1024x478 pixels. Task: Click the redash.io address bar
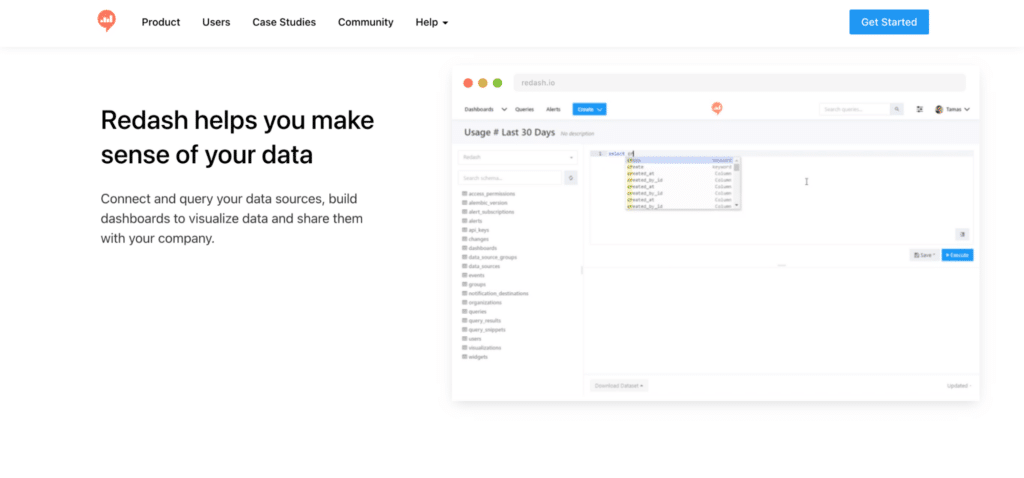point(739,83)
